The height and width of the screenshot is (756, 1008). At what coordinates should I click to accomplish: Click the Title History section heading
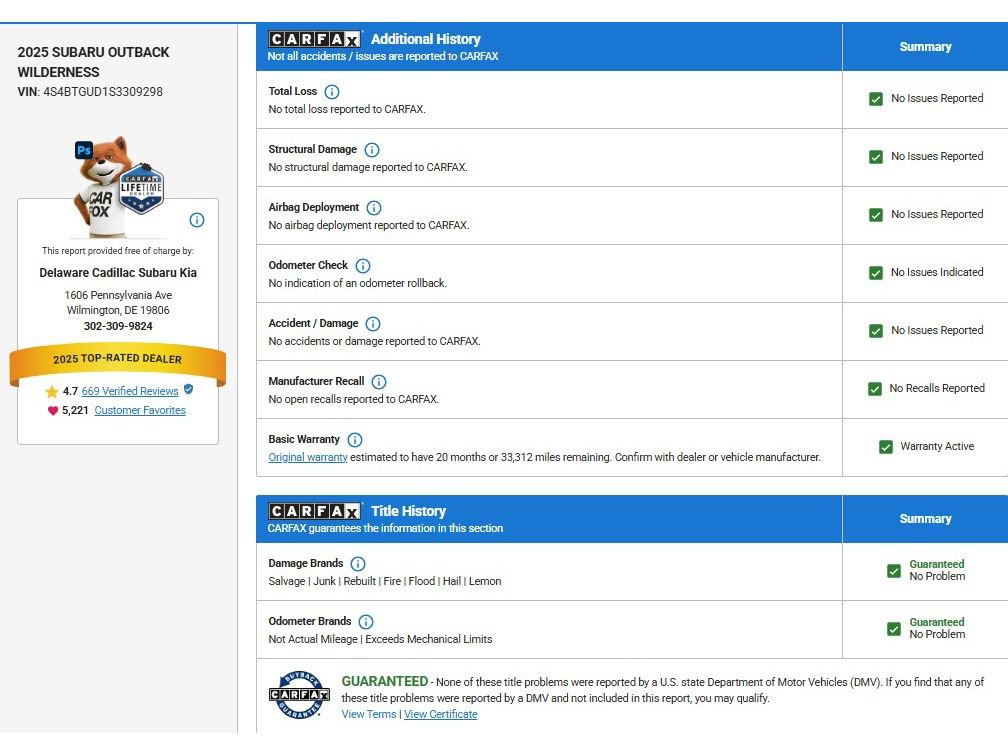[x=408, y=511]
